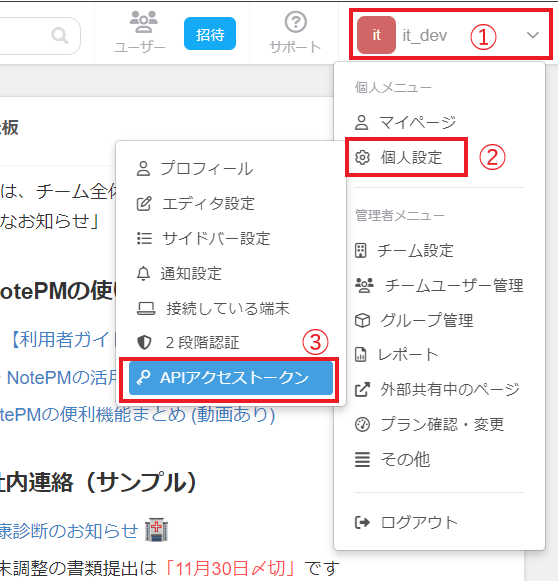Open NotePMの便利機能まとめ (動画あり) link

pyautogui.click(x=137, y=415)
